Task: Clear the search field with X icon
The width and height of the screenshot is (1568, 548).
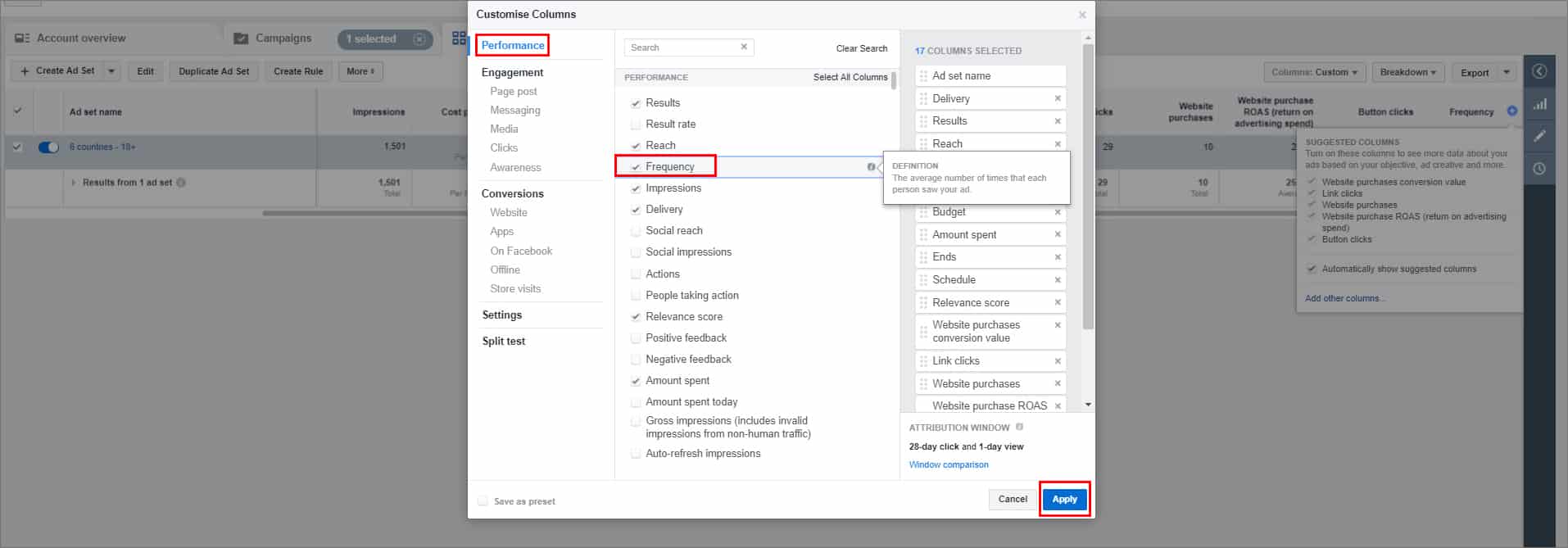Action: [x=744, y=48]
